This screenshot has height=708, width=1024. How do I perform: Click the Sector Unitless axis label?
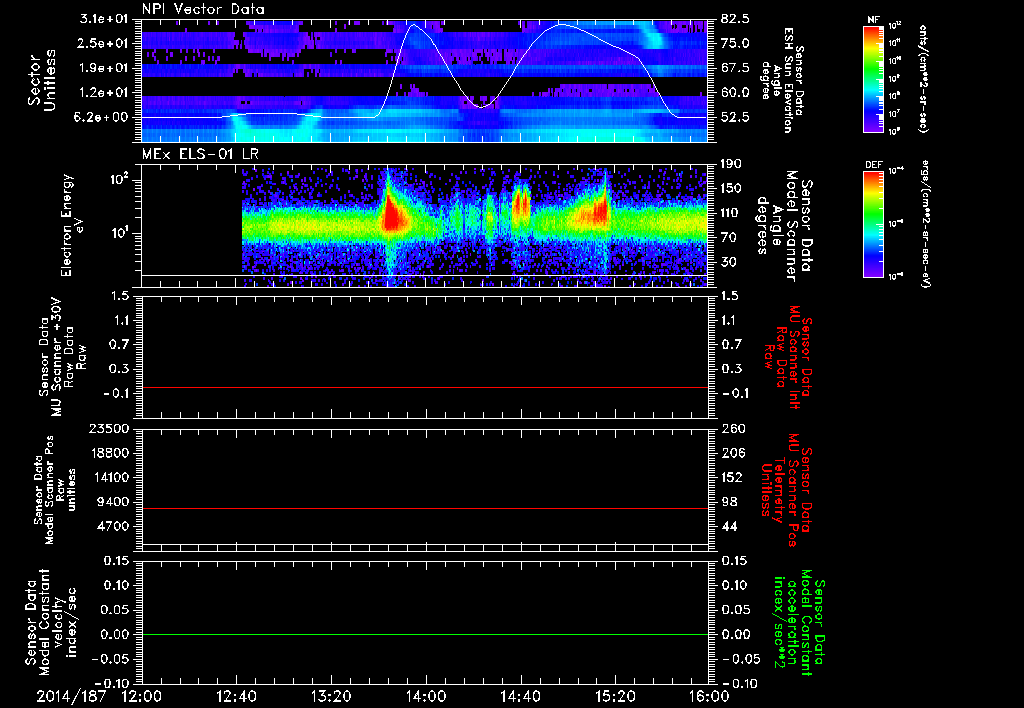[x=42, y=80]
